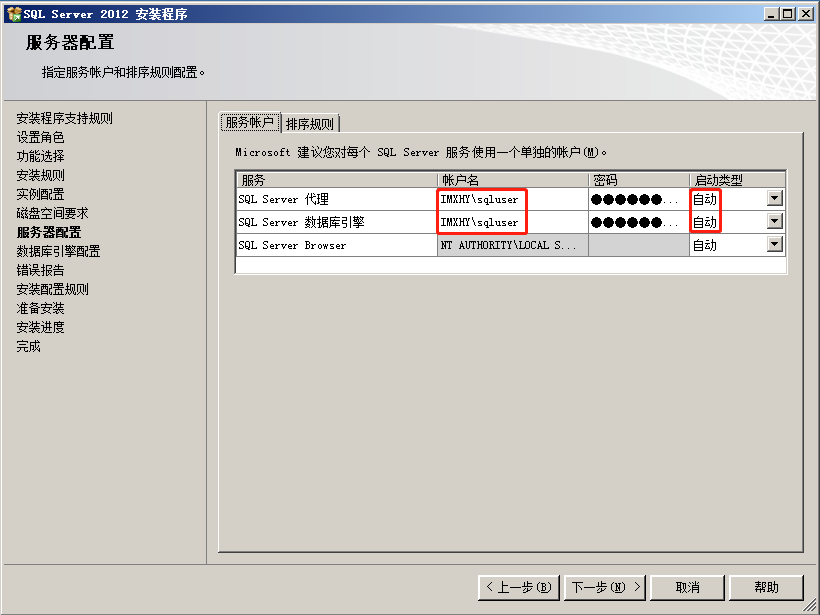This screenshot has height=615, width=820.
Task: Maximize the SQL Server 2012 setup window
Action: pyautogui.click(x=788, y=14)
